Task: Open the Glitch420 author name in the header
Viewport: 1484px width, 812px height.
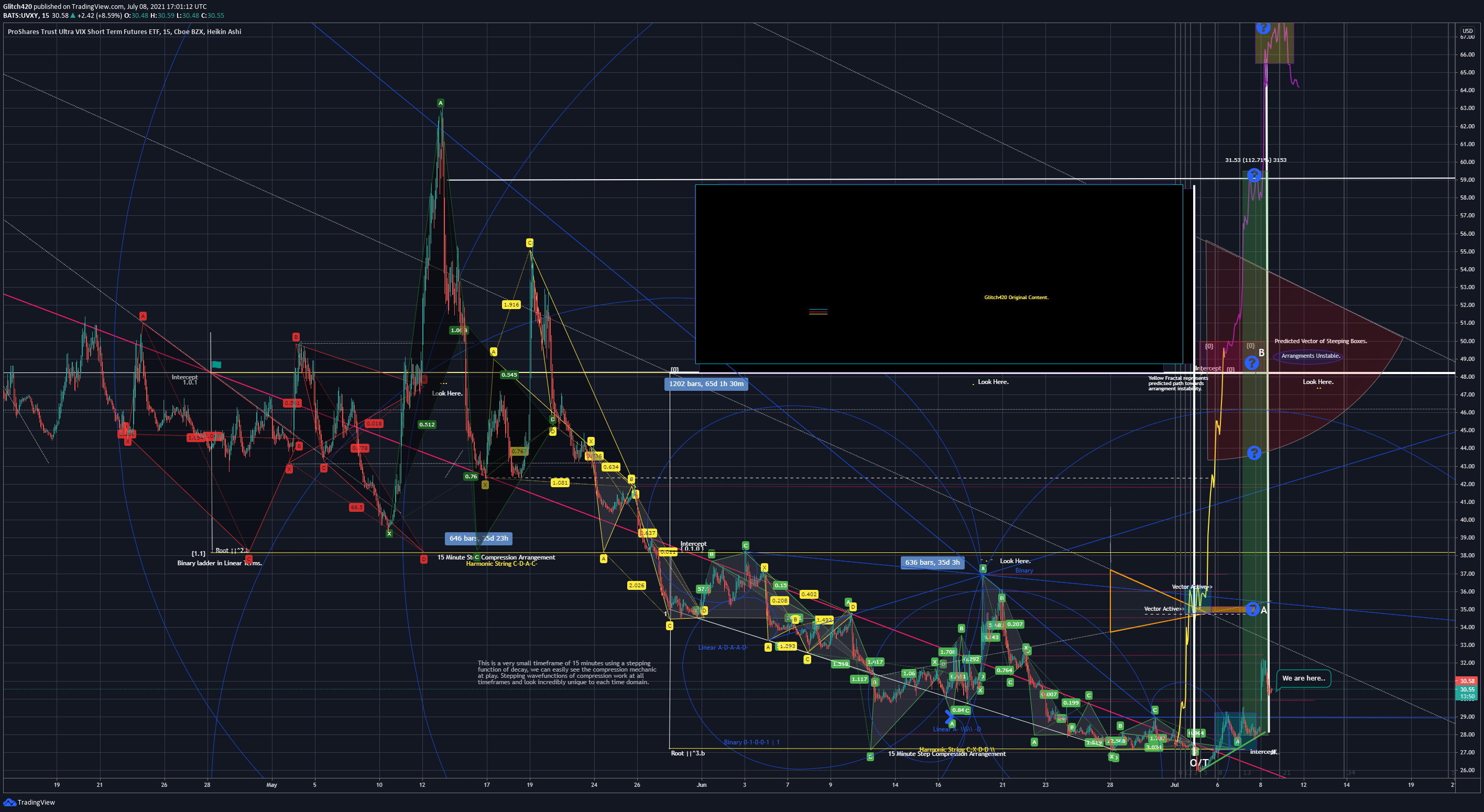Action: pos(17,6)
